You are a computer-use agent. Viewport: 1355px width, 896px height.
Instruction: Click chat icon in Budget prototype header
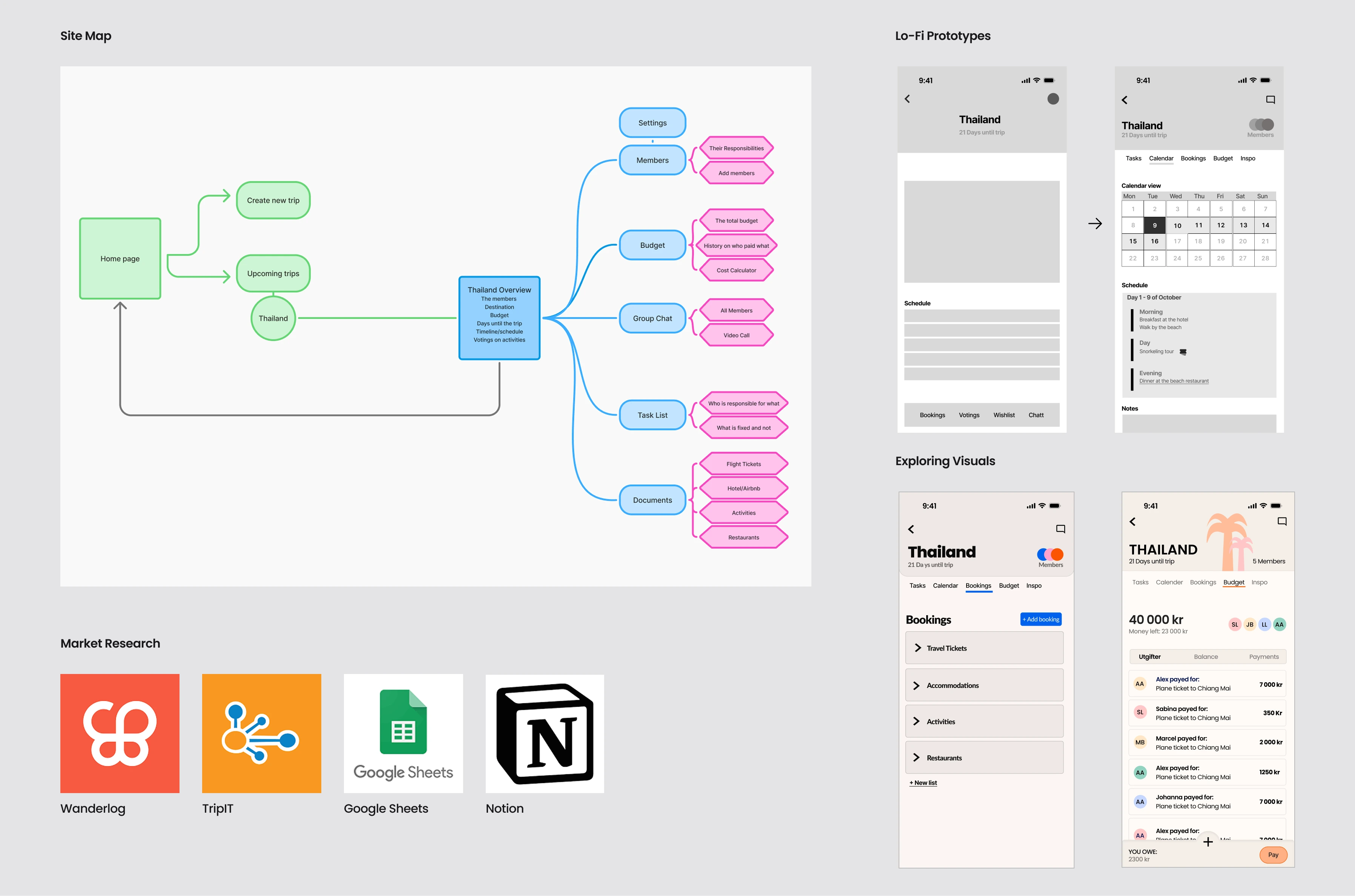pyautogui.click(x=1282, y=521)
